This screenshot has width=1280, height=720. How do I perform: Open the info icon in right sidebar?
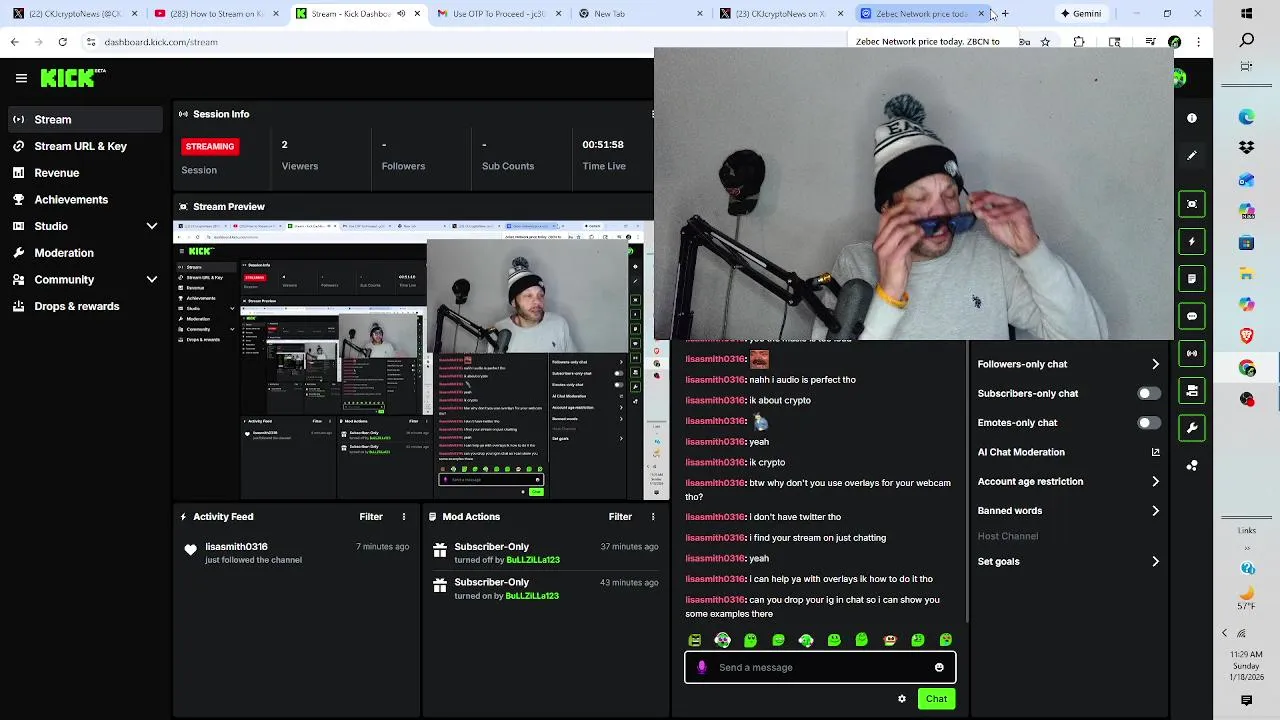click(1192, 118)
